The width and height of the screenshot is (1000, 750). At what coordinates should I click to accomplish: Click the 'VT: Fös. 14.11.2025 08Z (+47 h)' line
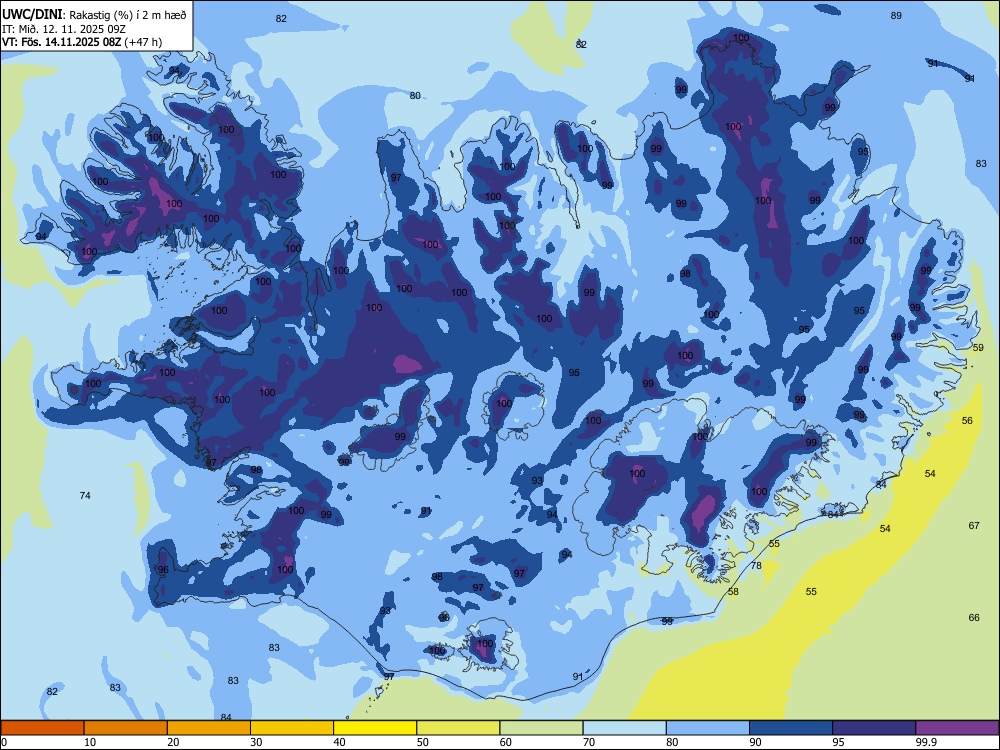point(82,42)
